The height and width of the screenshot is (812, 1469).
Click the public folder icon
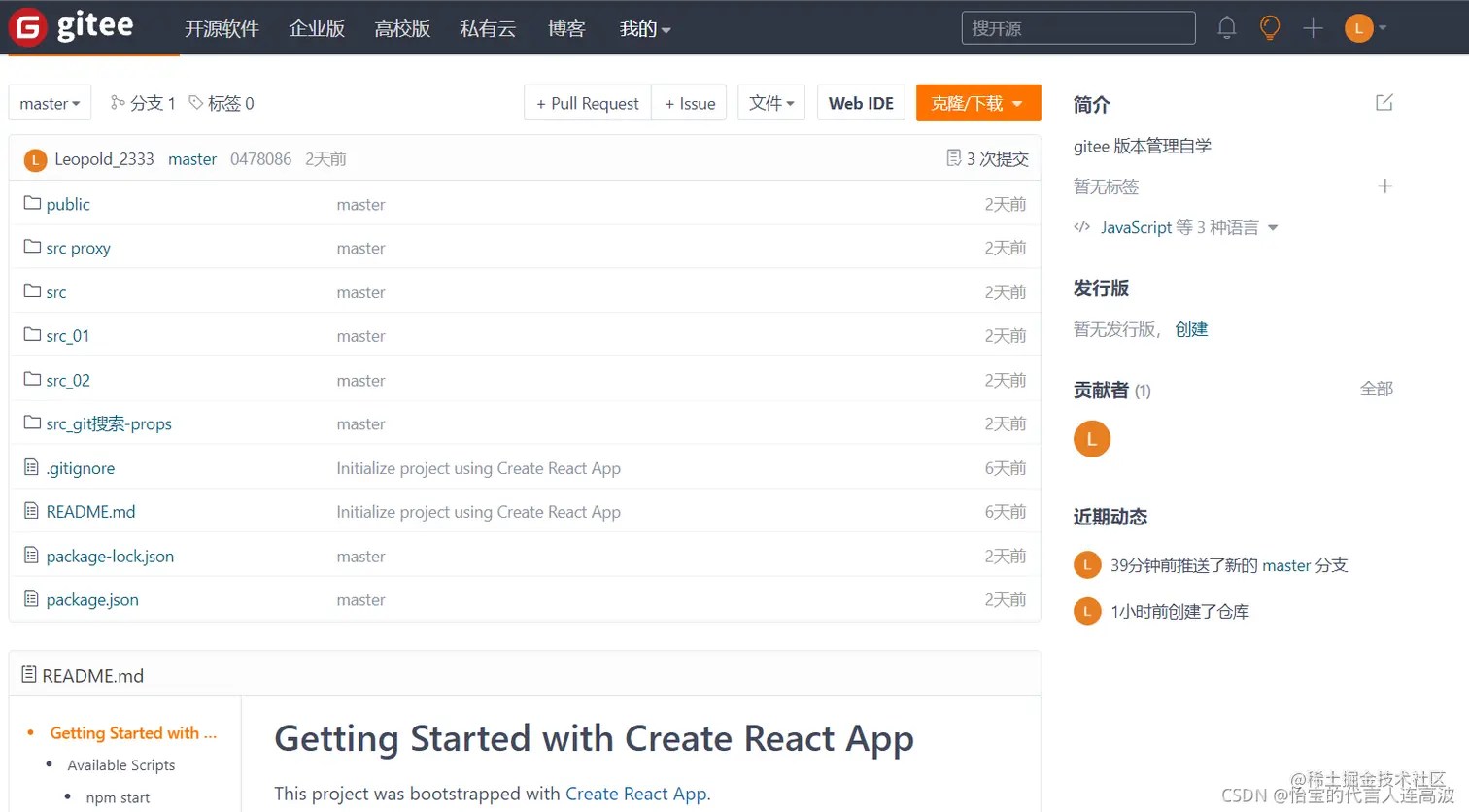click(32, 203)
